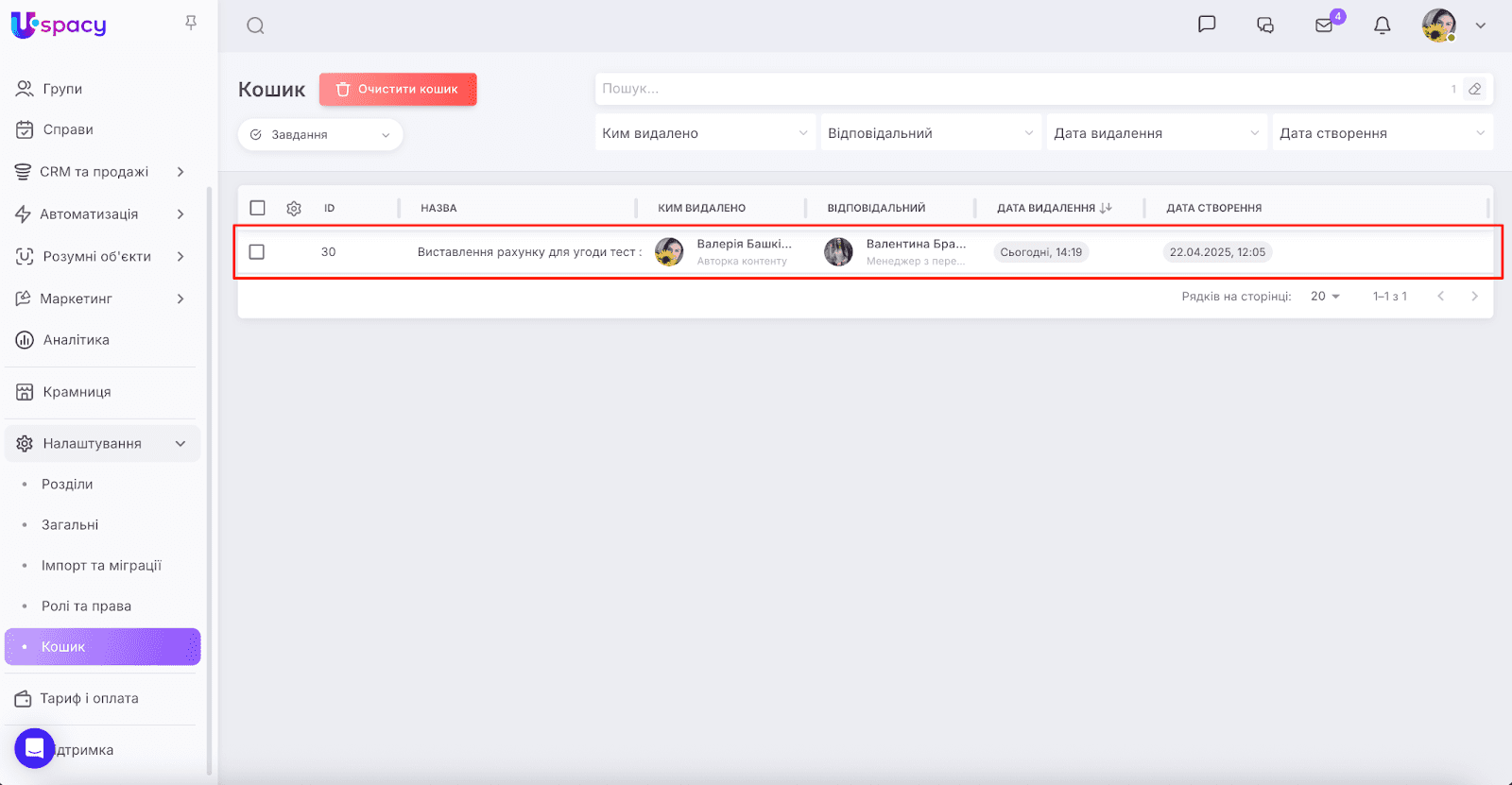Sort by the НАЗВА column header

[438, 208]
